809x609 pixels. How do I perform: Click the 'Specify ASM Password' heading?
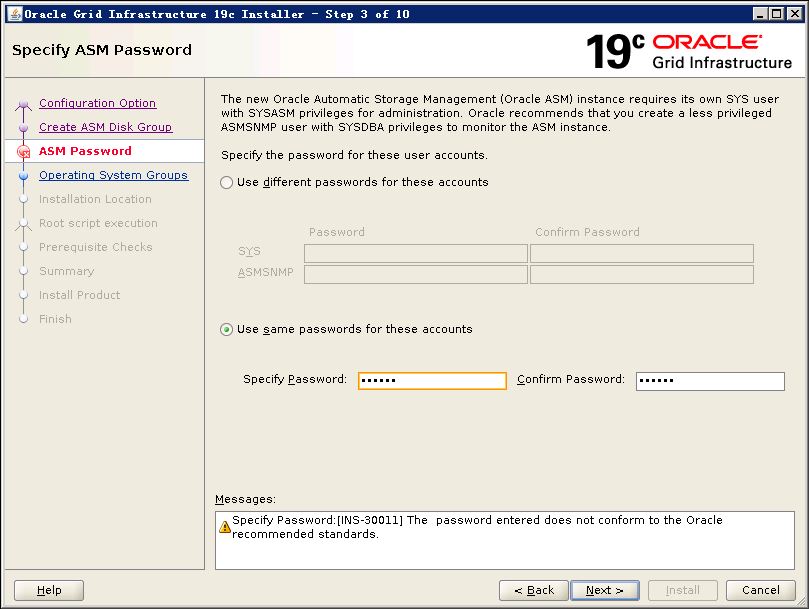(x=102, y=50)
